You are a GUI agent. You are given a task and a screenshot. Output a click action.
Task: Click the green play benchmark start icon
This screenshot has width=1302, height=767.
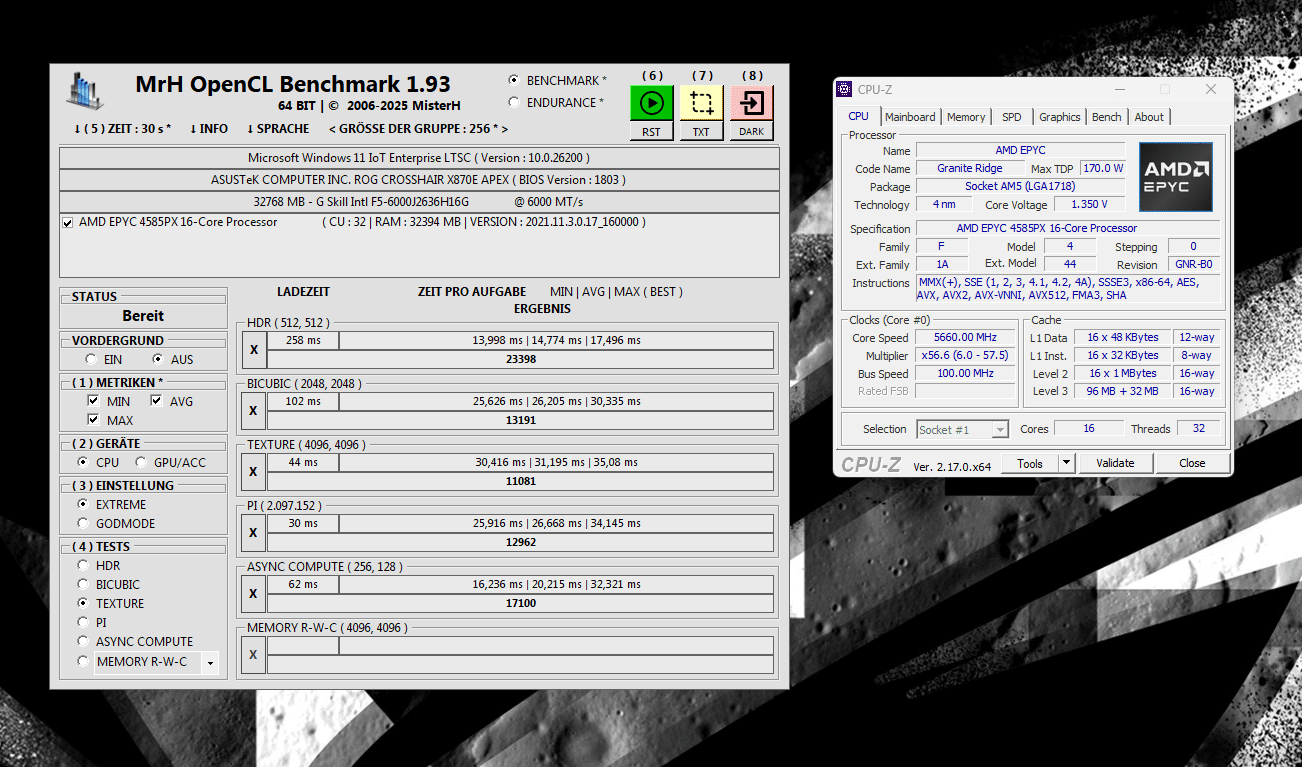click(x=651, y=103)
